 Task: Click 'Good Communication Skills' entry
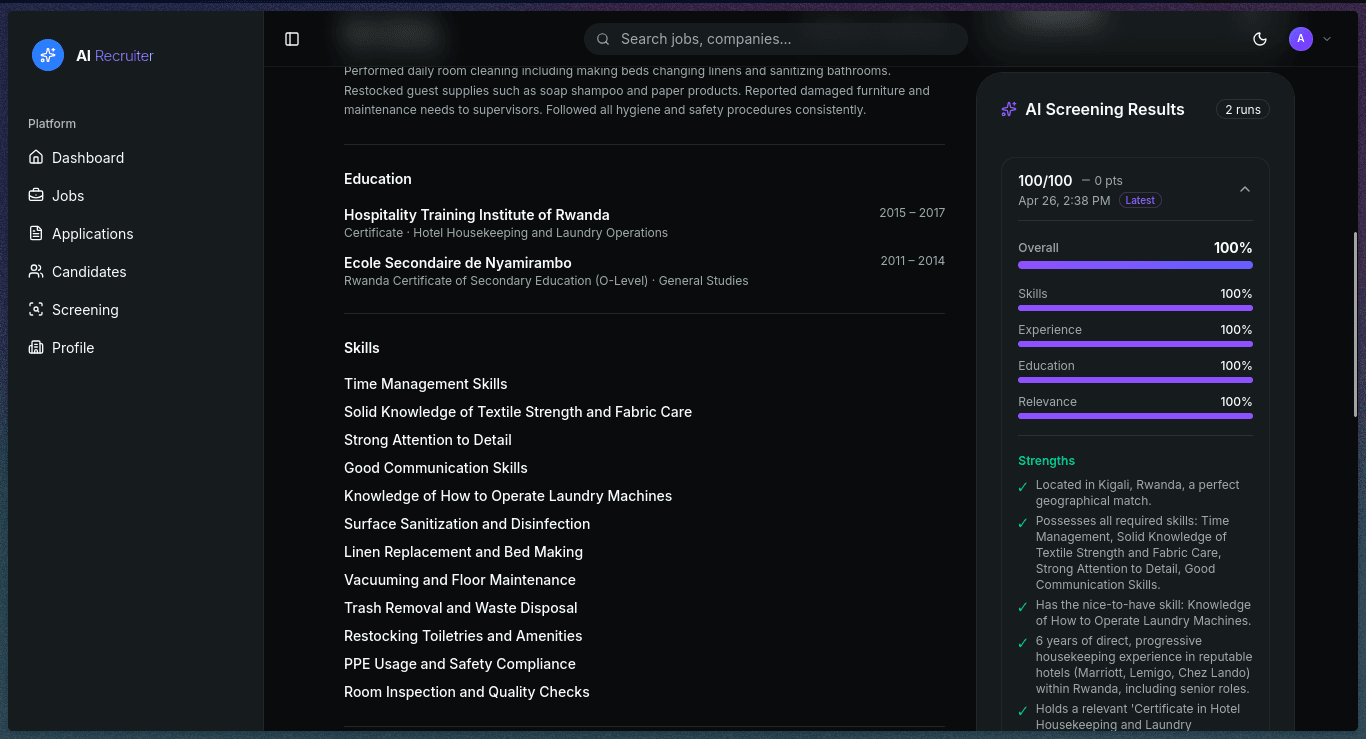pyautogui.click(x=436, y=468)
